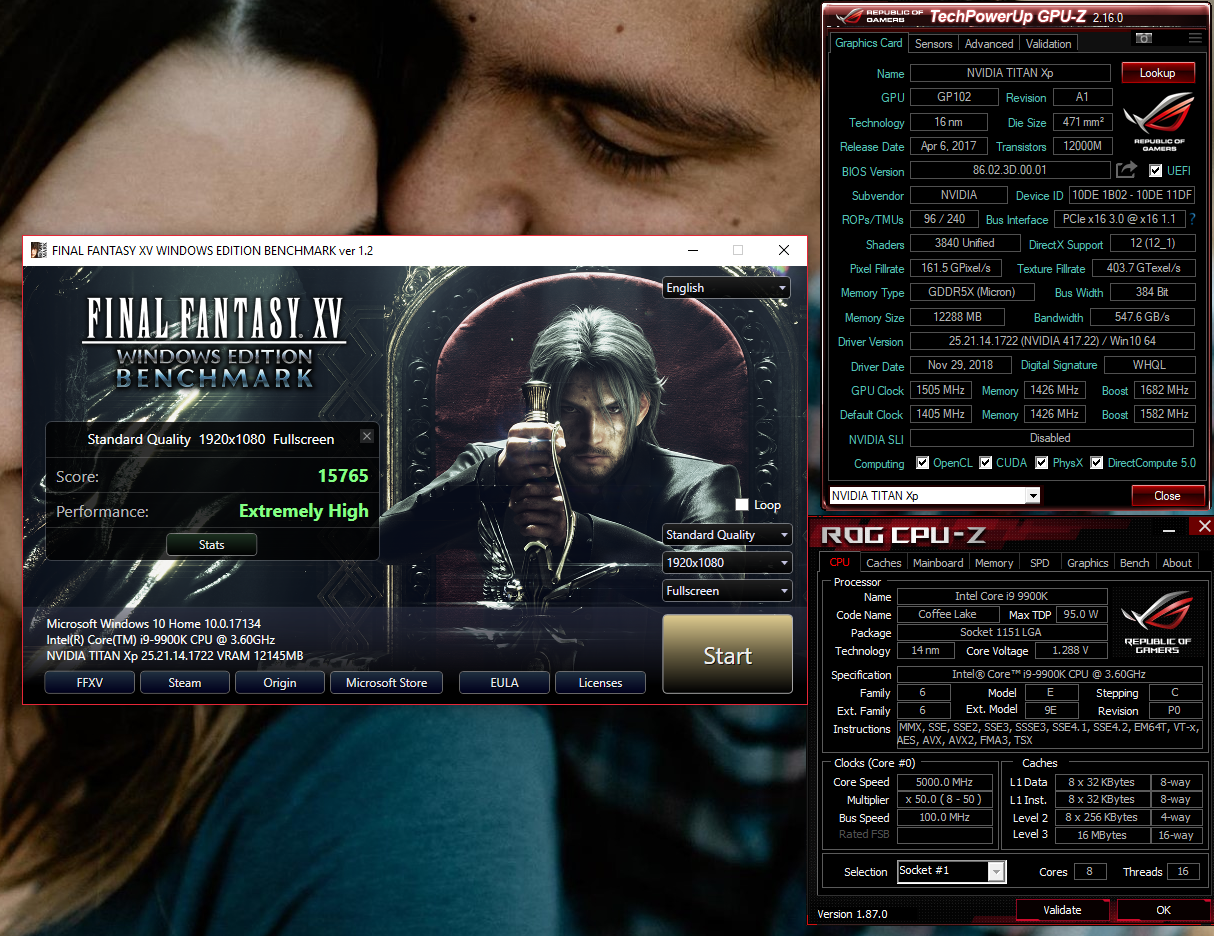
Task: Click the GPU Clock 1505 MHz field
Action: (940, 390)
